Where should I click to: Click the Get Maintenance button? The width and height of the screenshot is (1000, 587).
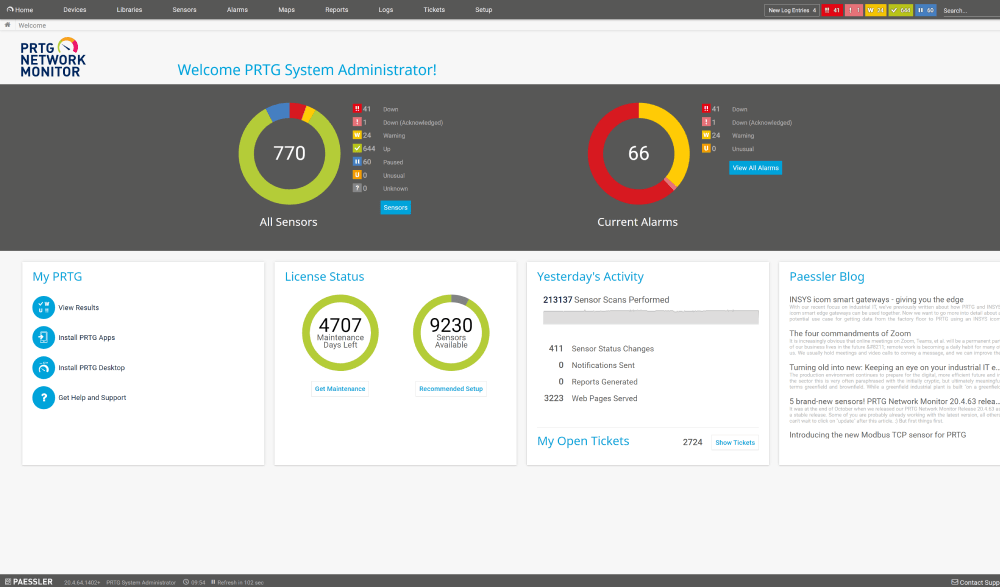tap(340, 389)
